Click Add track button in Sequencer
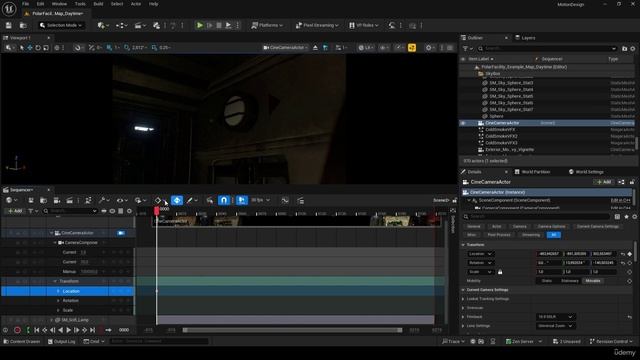640x360 pixels. (15, 211)
